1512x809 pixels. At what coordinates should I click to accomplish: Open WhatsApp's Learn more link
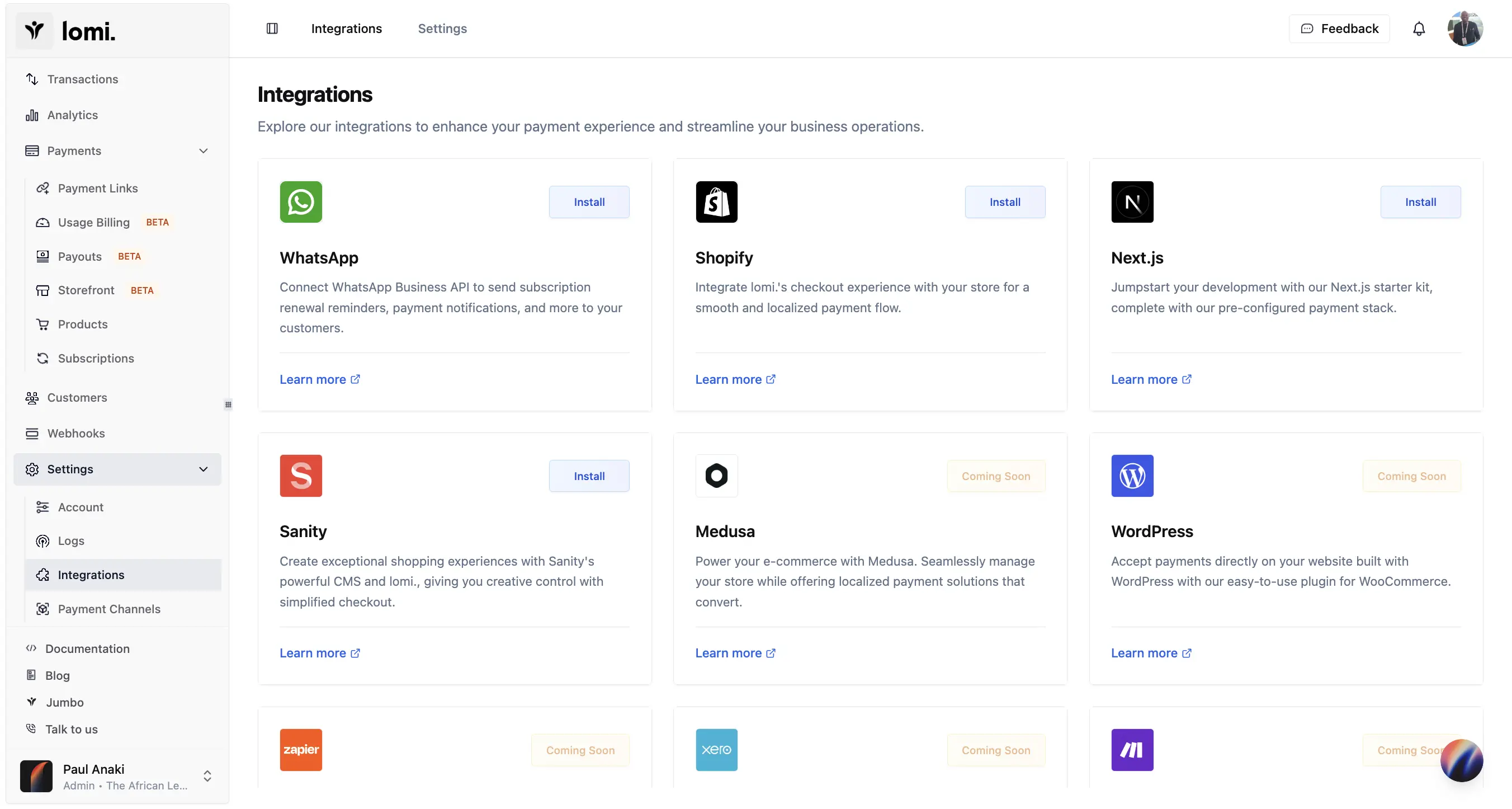(320, 379)
